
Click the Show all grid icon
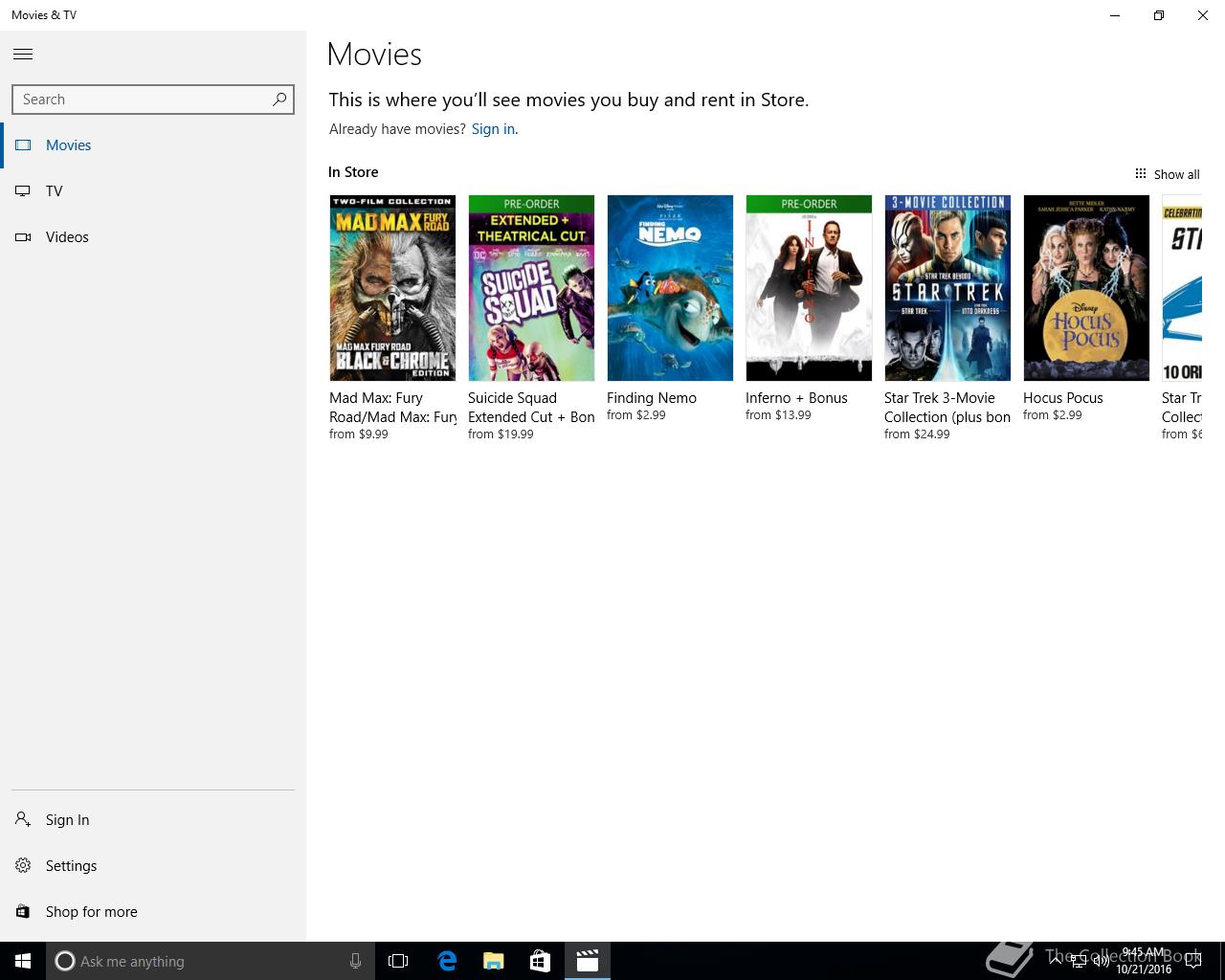(x=1141, y=173)
